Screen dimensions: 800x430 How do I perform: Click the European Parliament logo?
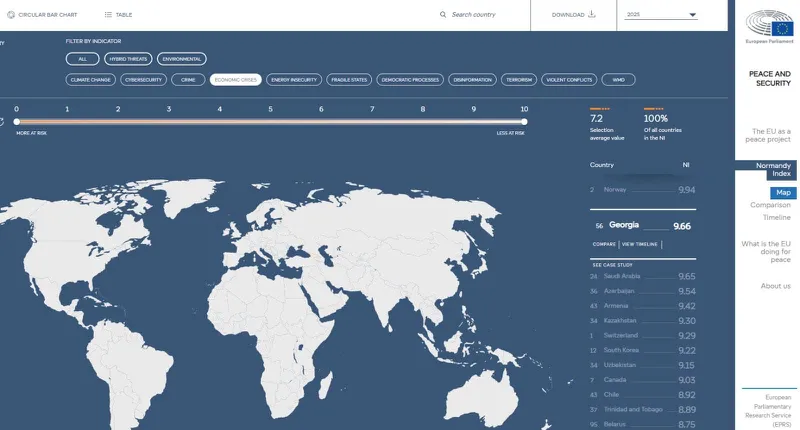(x=769, y=27)
